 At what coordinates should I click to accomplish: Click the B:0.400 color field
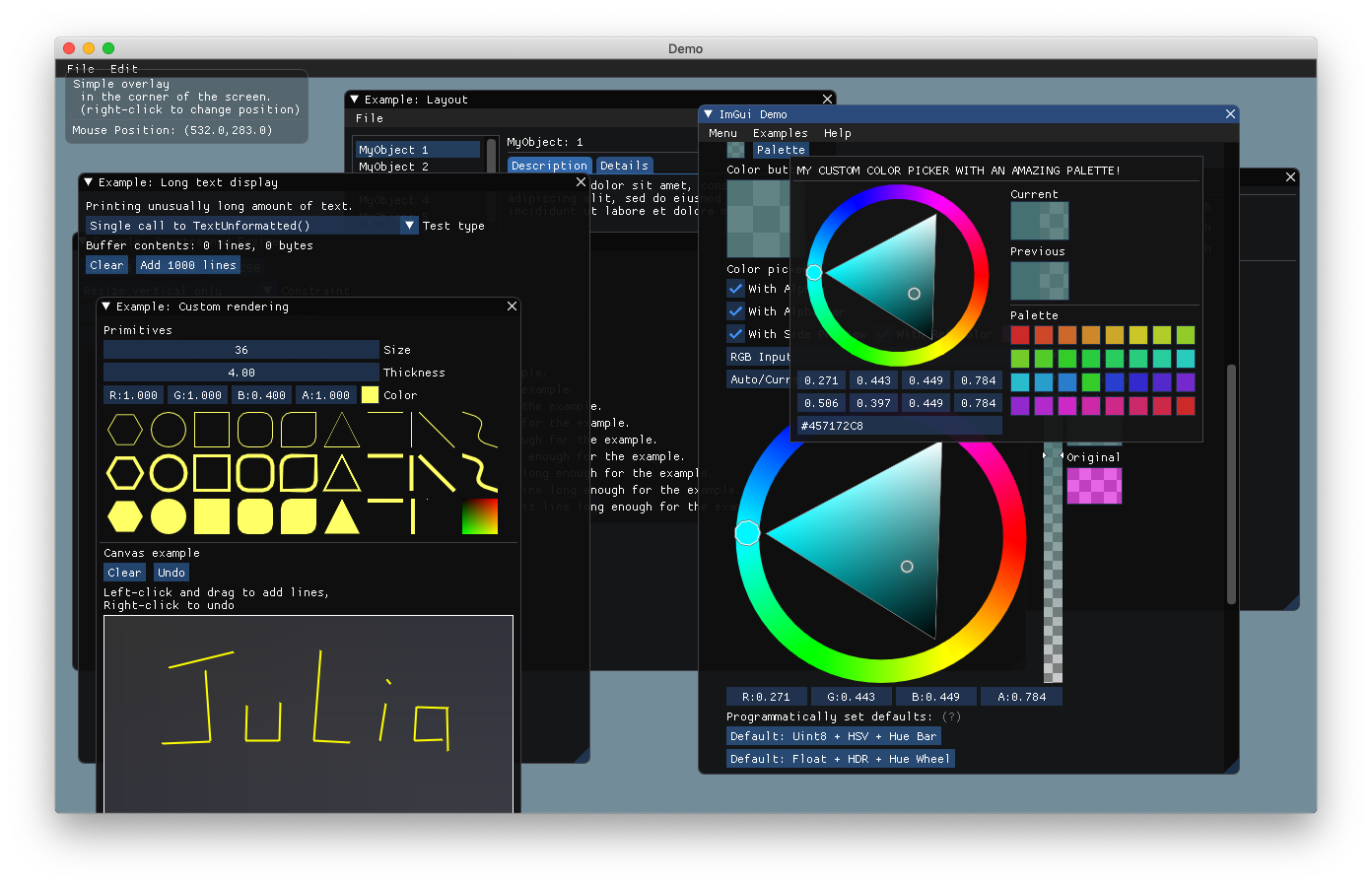(261, 395)
